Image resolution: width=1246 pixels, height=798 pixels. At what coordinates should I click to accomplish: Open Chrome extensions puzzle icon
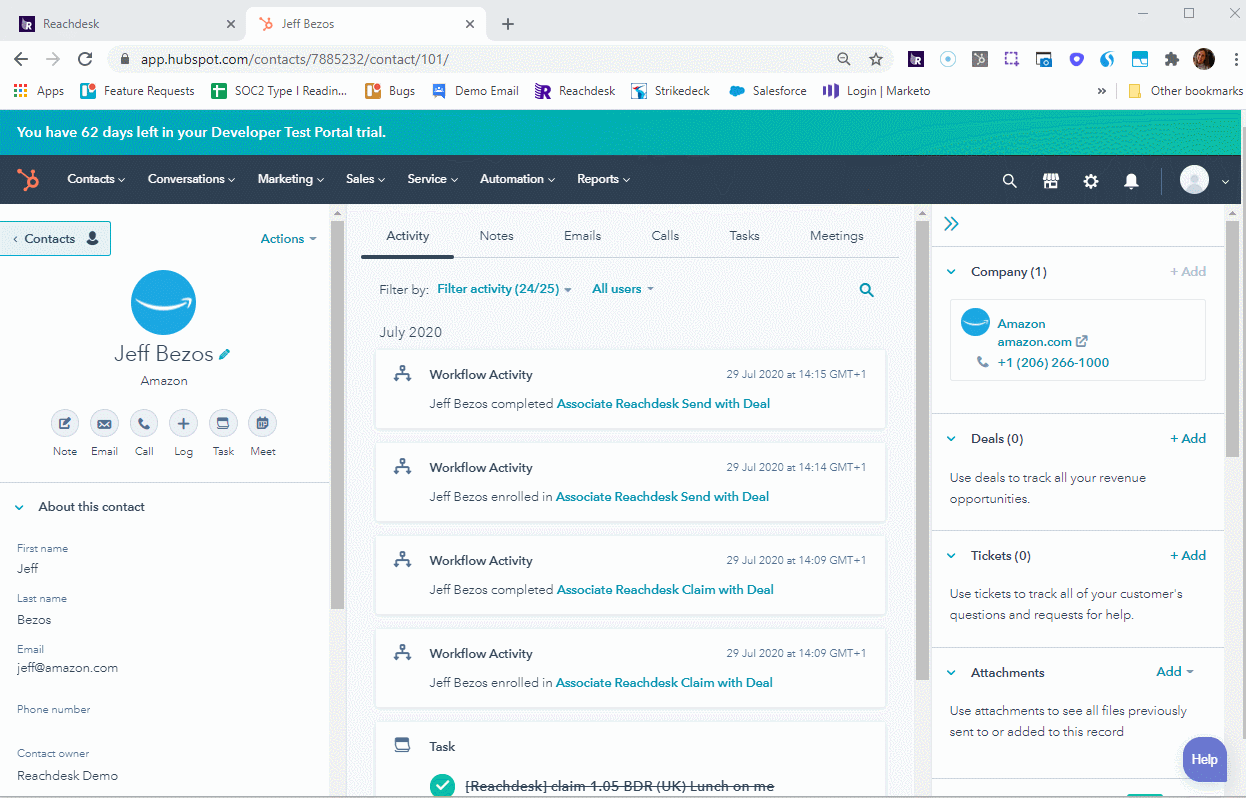[1172, 59]
